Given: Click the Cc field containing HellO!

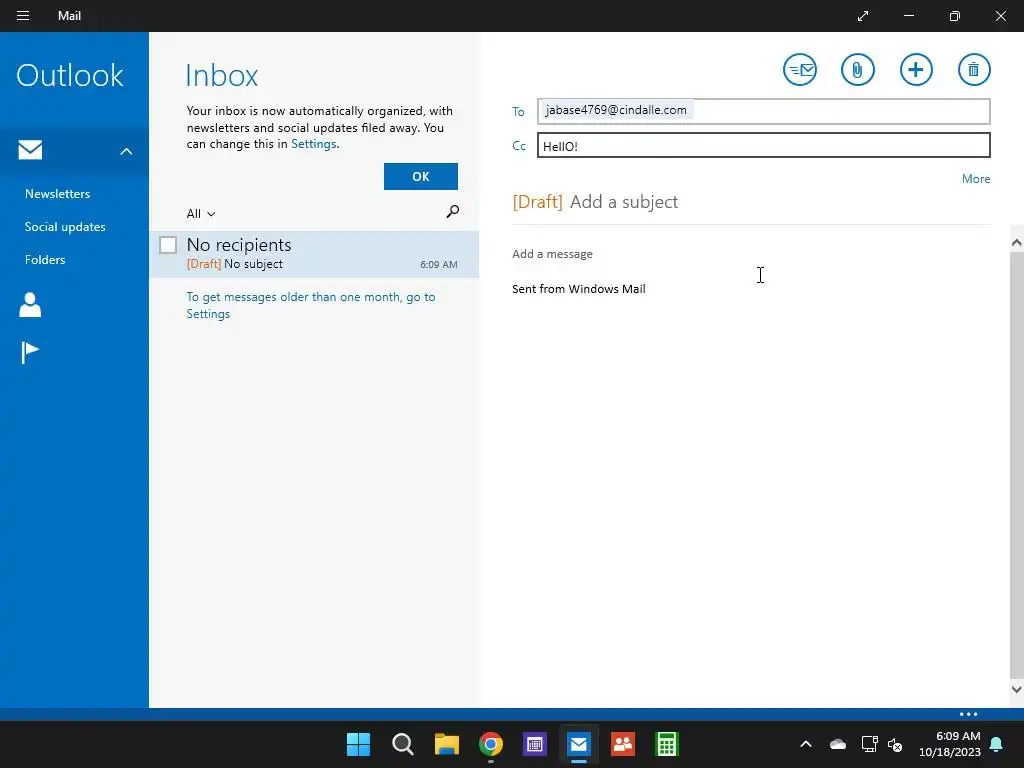Looking at the screenshot, I should point(763,145).
